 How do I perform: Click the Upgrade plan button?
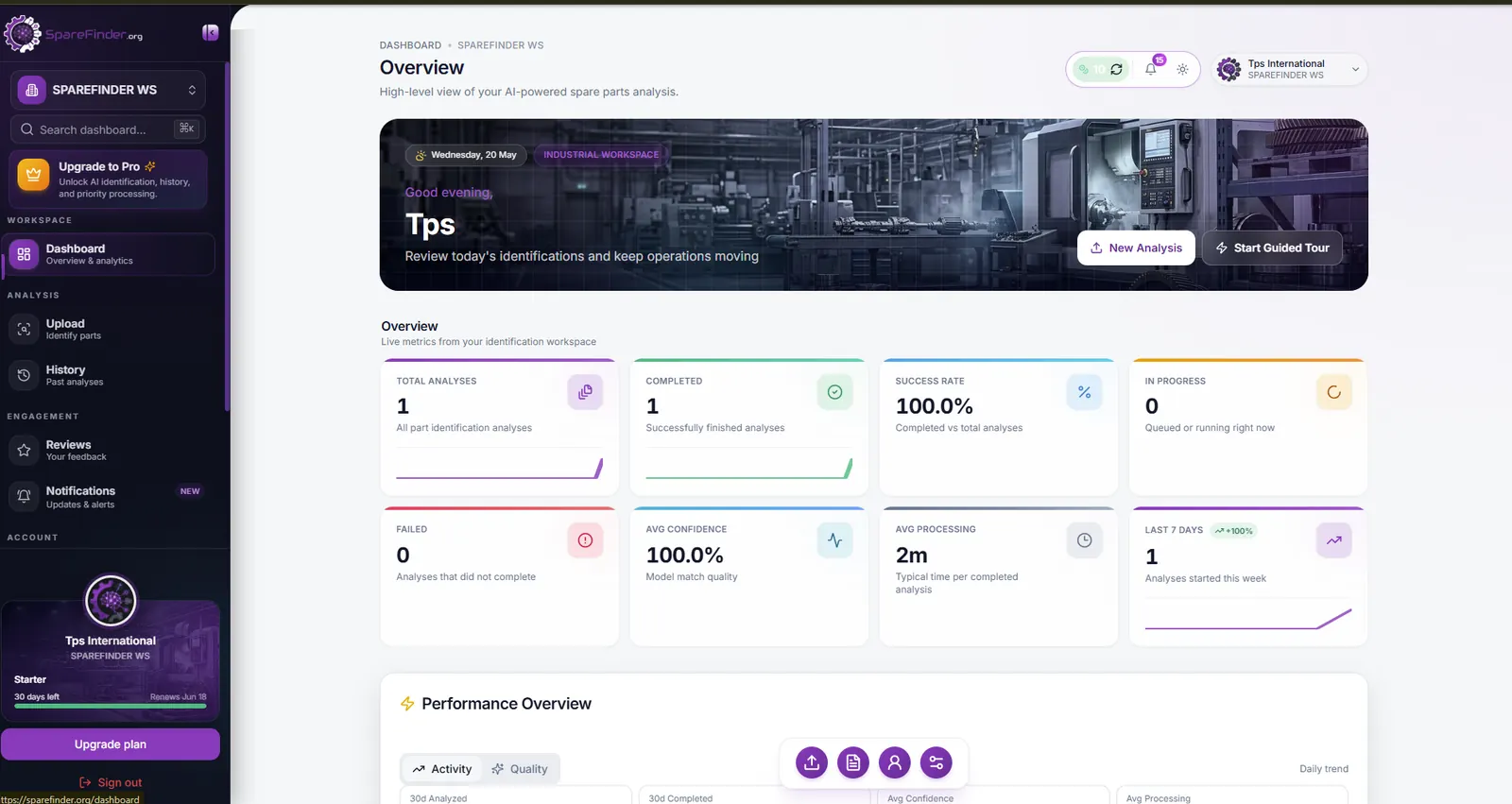tap(111, 744)
